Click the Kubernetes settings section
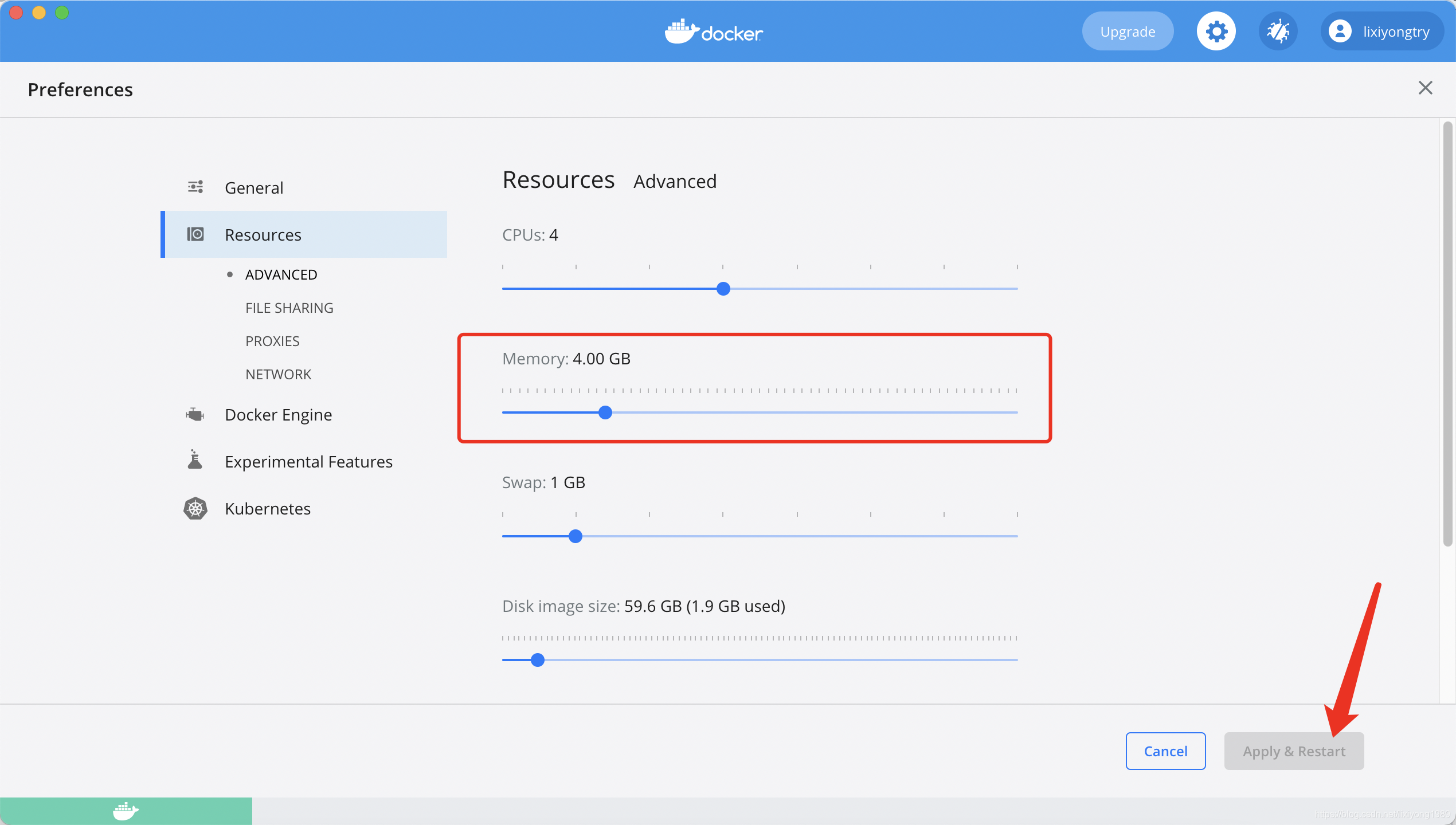1456x825 pixels. 267,508
